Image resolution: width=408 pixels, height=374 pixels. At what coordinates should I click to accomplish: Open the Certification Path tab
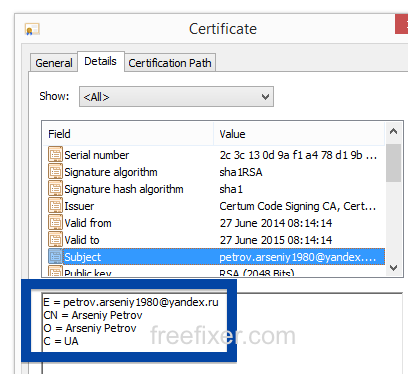pyautogui.click(x=170, y=63)
